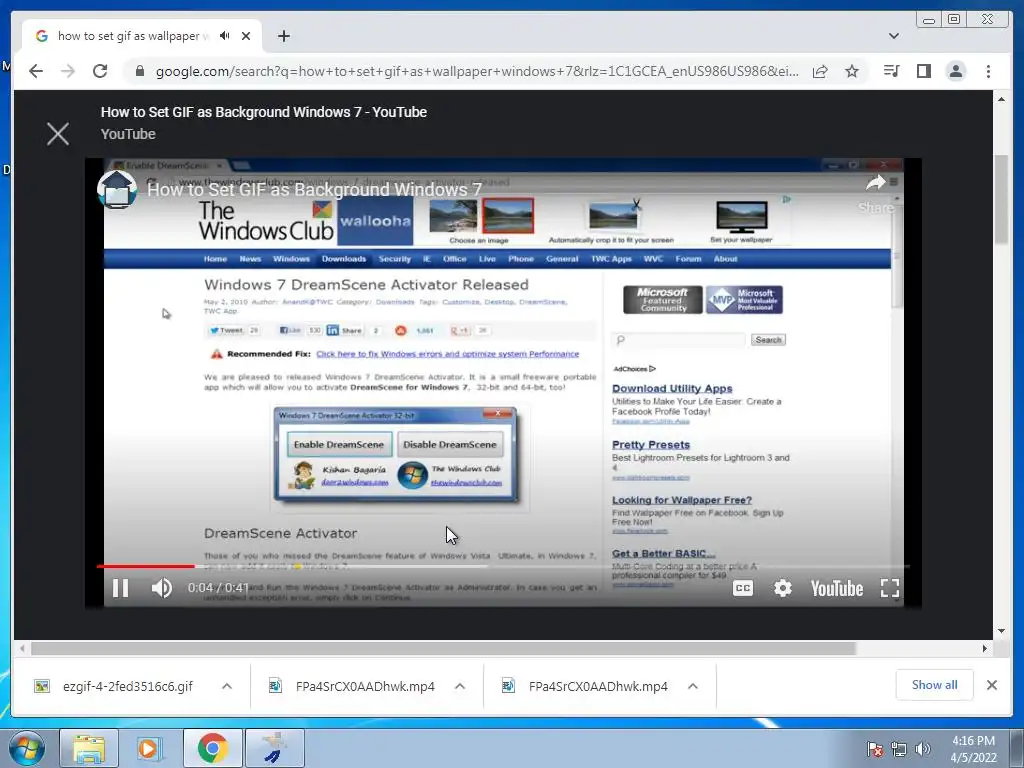
Task: Expand options for first mp4 download
Action: tap(460, 686)
